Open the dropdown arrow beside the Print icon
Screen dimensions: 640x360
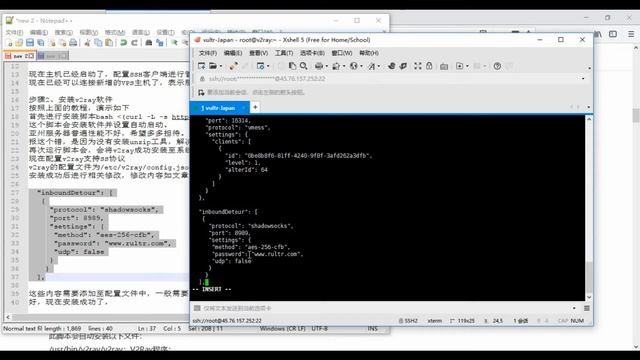tap(327, 66)
